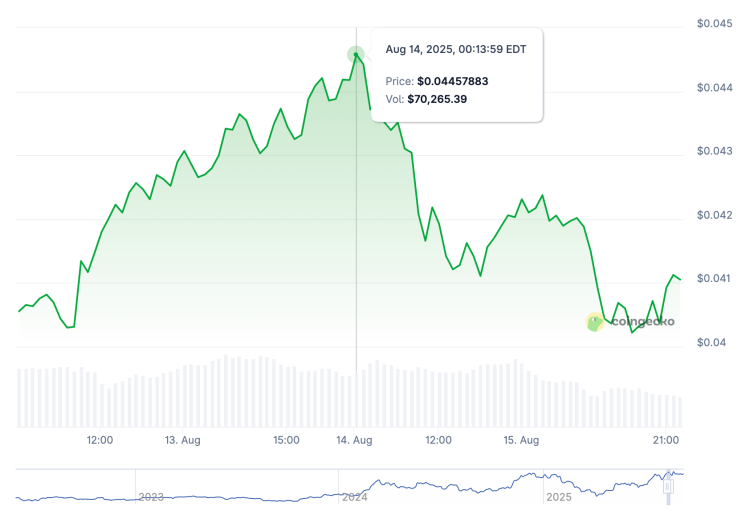Click the 15. Aug date axis label
Viewport: 750px width, 519px height.
521,440
